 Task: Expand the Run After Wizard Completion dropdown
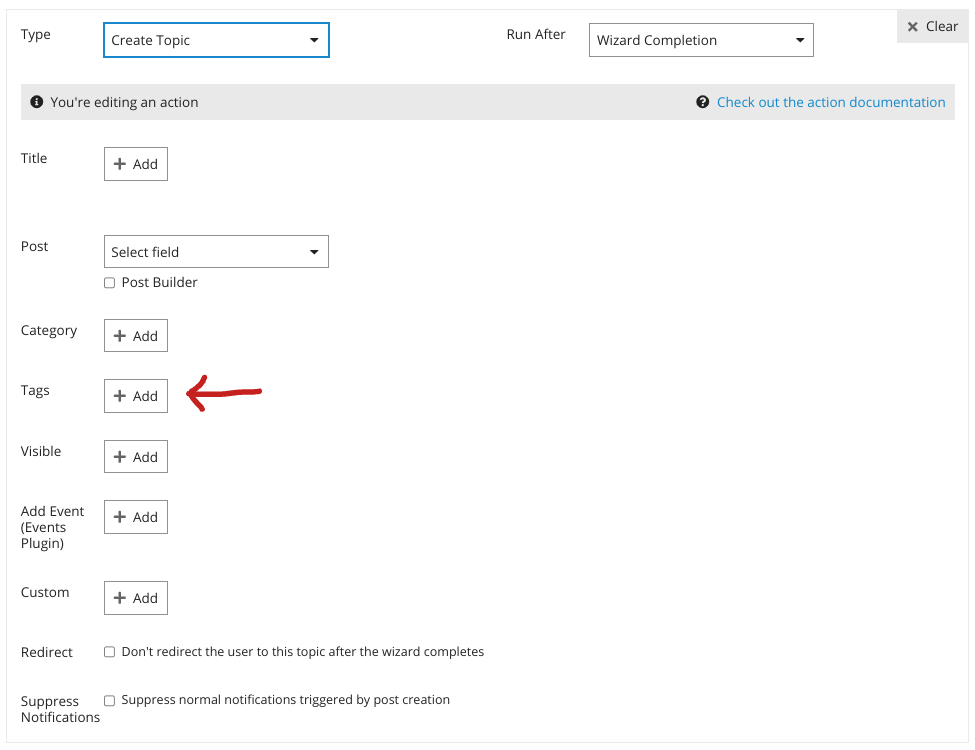pyautogui.click(x=700, y=40)
